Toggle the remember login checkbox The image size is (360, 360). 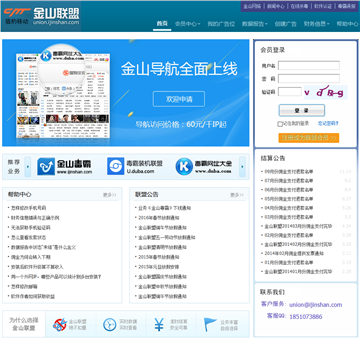280,124
